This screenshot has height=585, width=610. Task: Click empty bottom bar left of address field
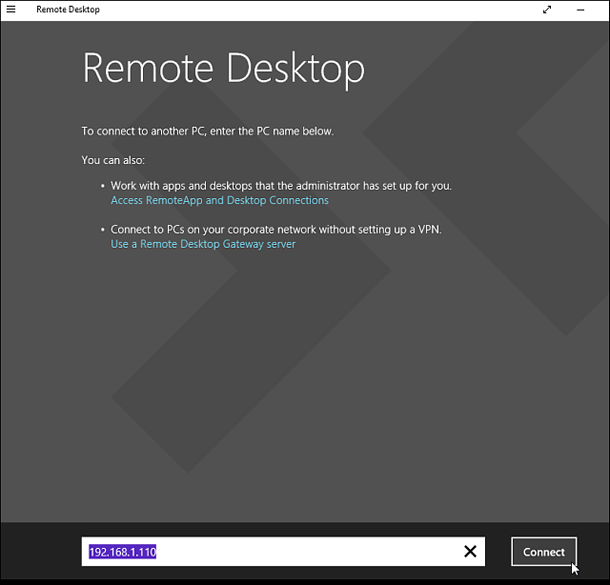40,551
